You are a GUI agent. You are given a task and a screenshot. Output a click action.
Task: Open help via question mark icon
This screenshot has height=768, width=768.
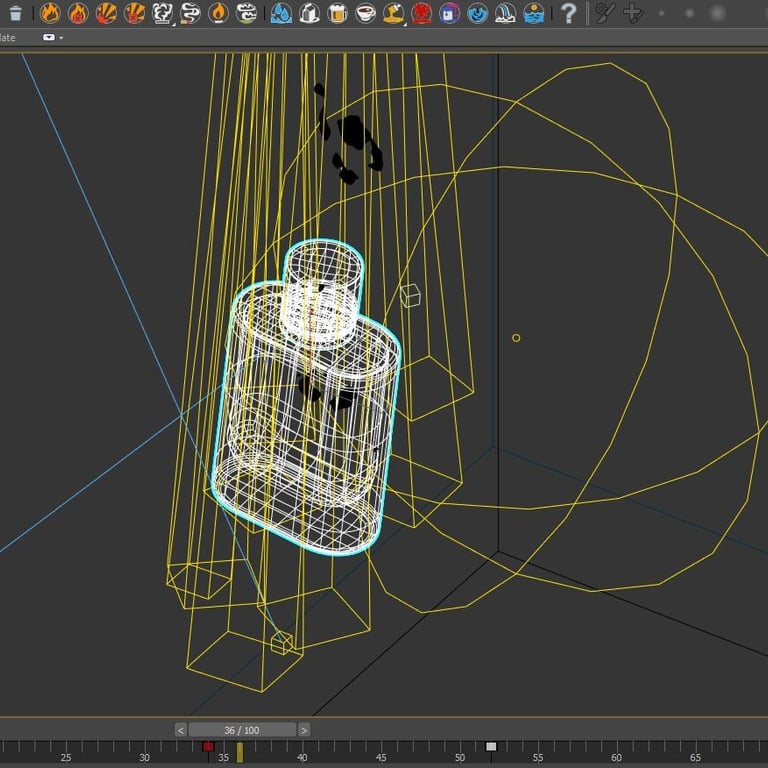568,13
